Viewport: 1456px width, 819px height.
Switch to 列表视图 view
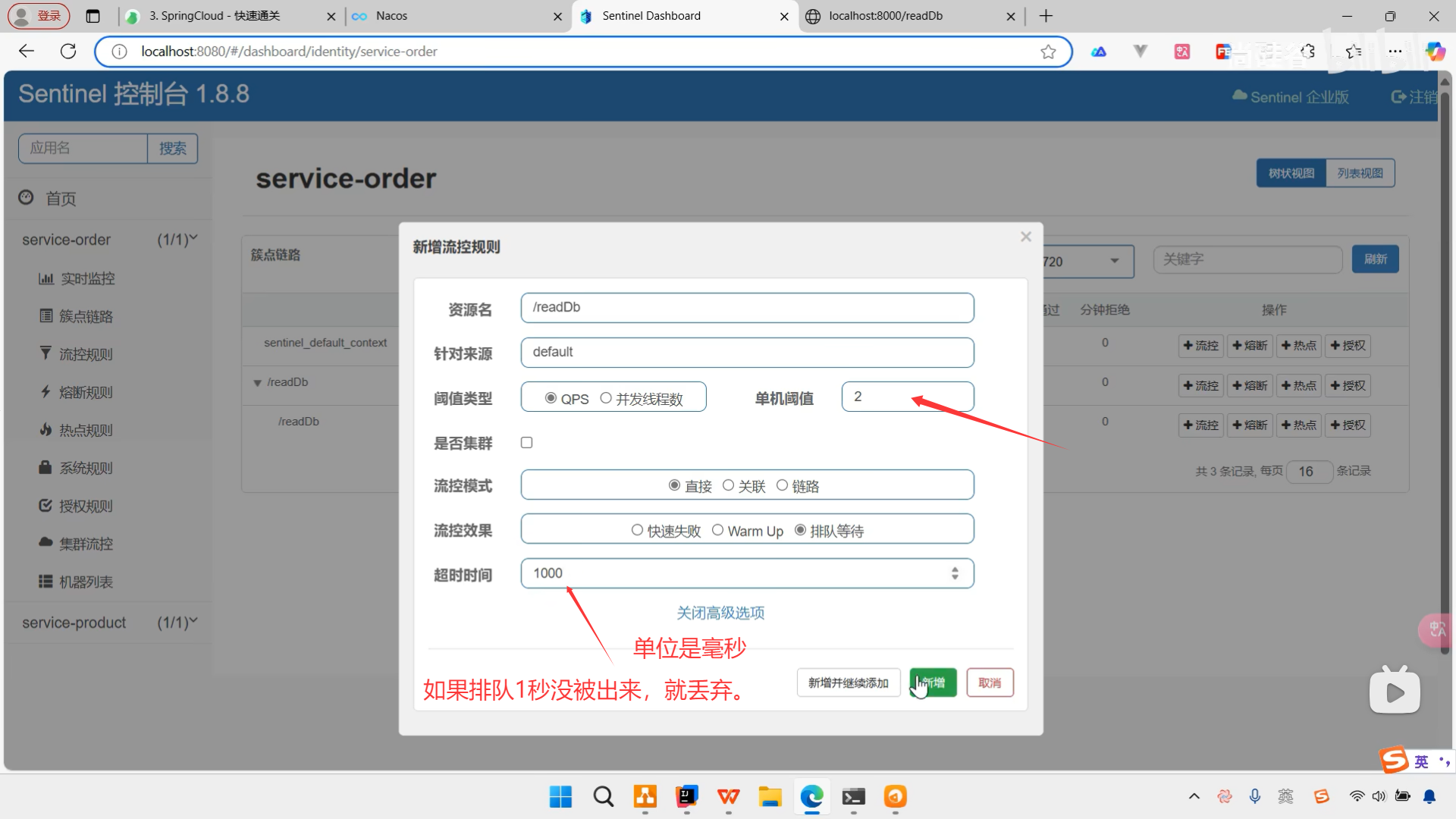coord(1360,173)
